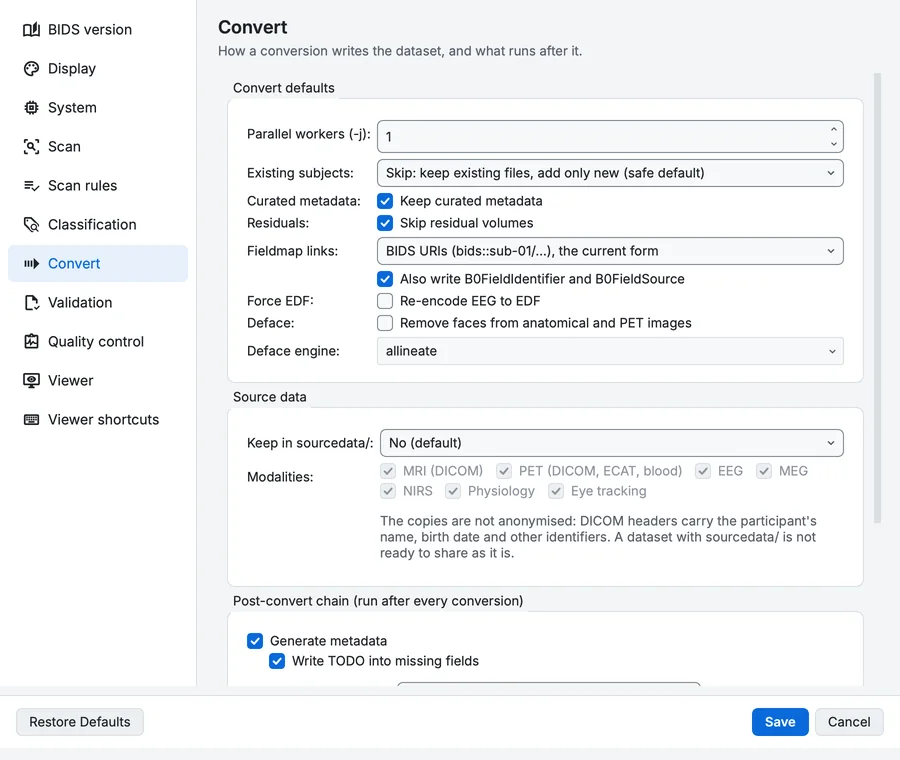900x760 pixels.
Task: Open the Existing subjects dropdown
Action: [610, 173]
